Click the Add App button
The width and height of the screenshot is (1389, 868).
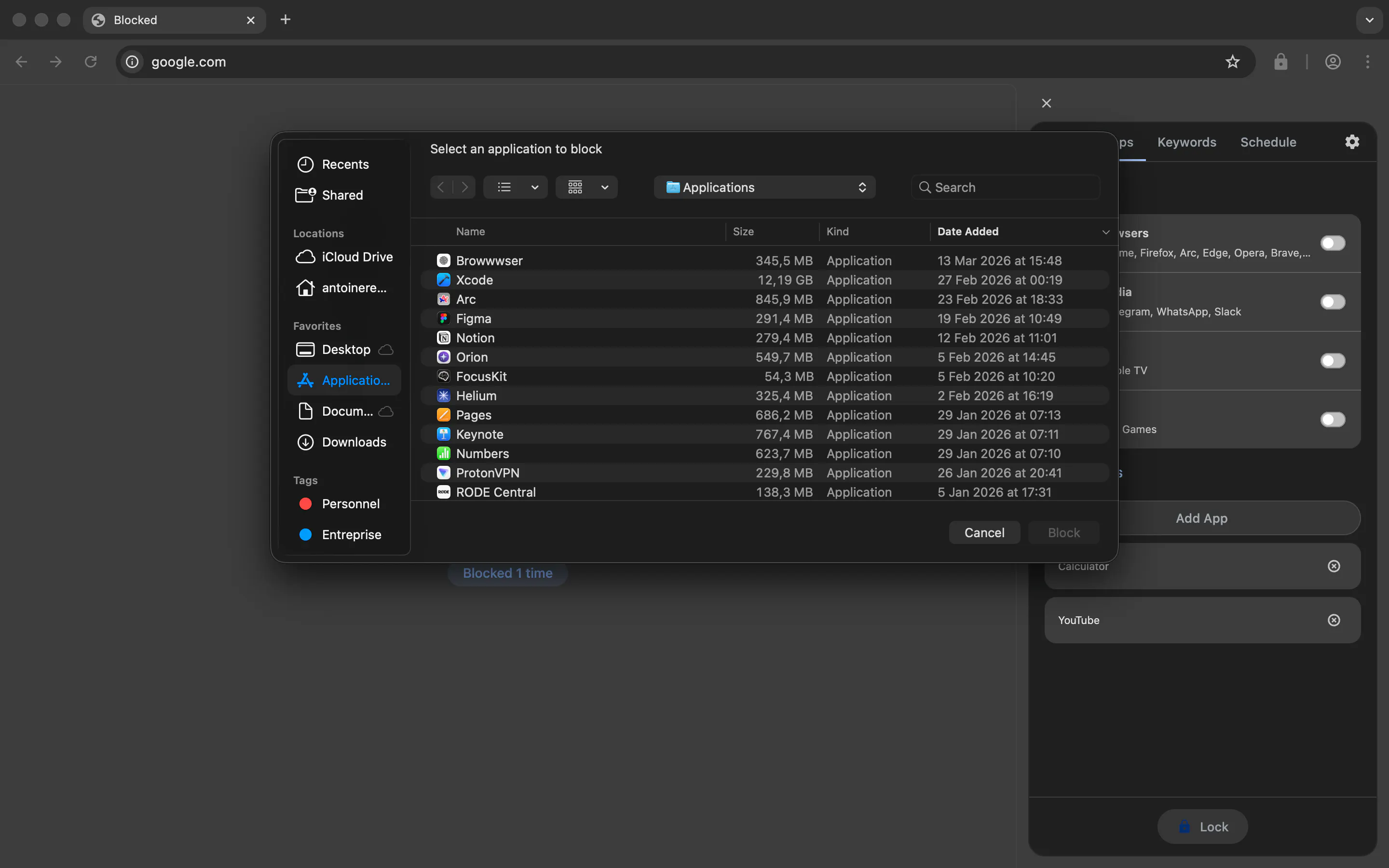[1201, 518]
